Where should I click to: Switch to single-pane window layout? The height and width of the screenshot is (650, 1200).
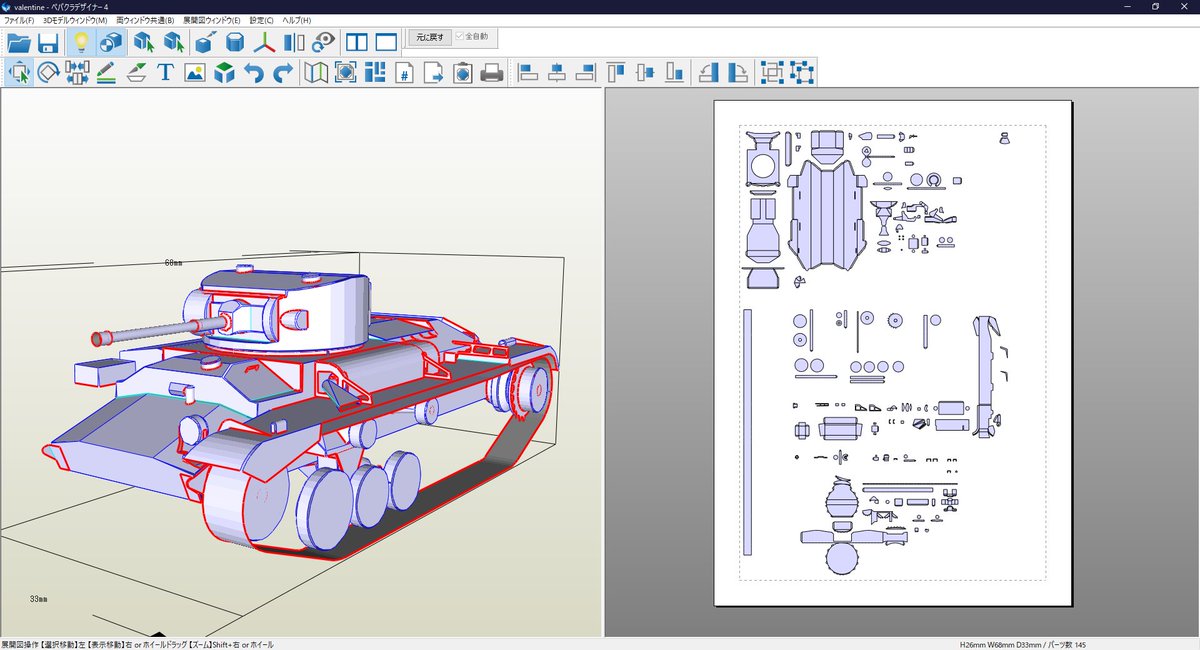click(x=386, y=43)
